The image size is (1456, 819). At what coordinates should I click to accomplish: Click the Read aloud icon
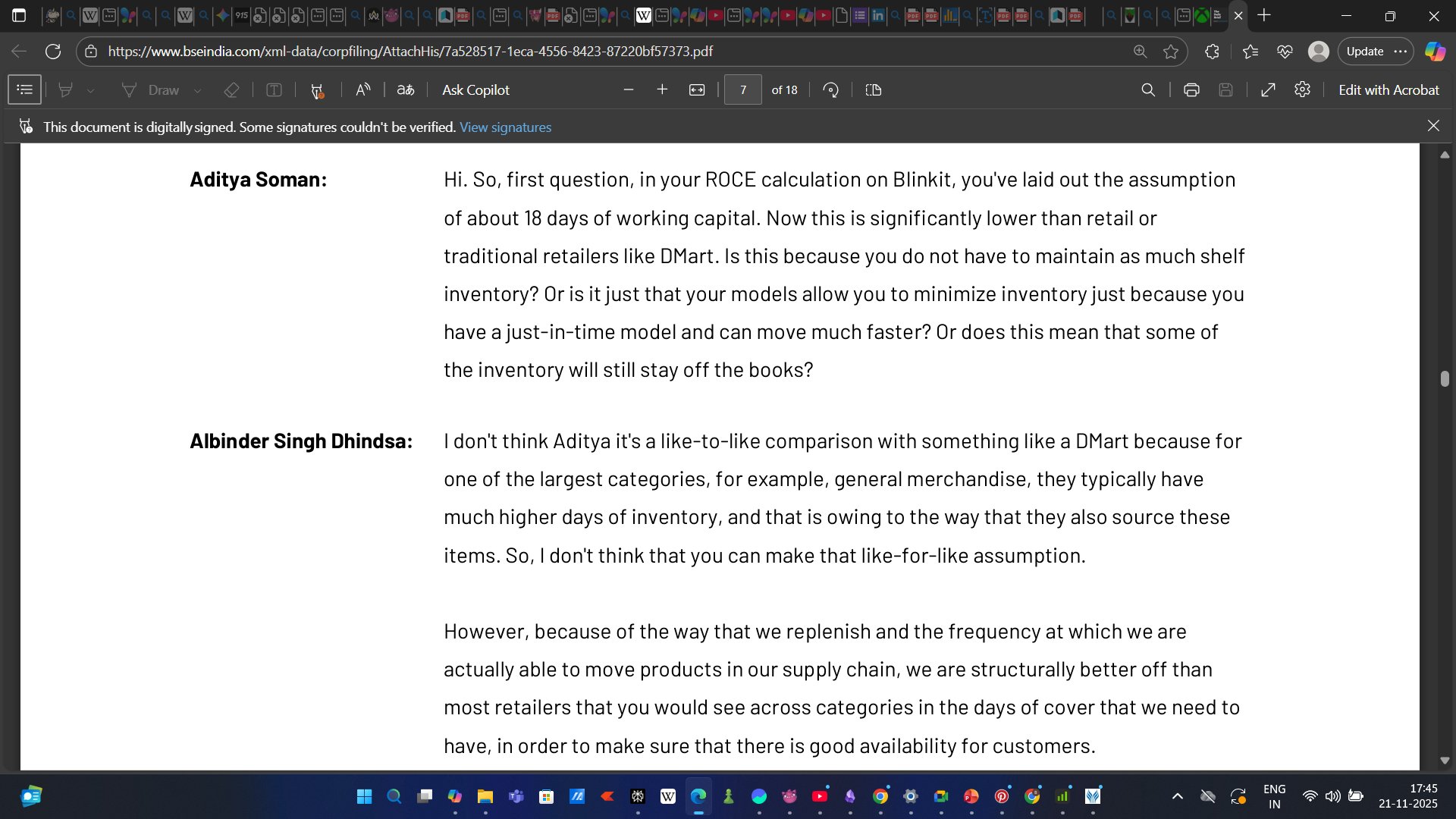pos(363,89)
